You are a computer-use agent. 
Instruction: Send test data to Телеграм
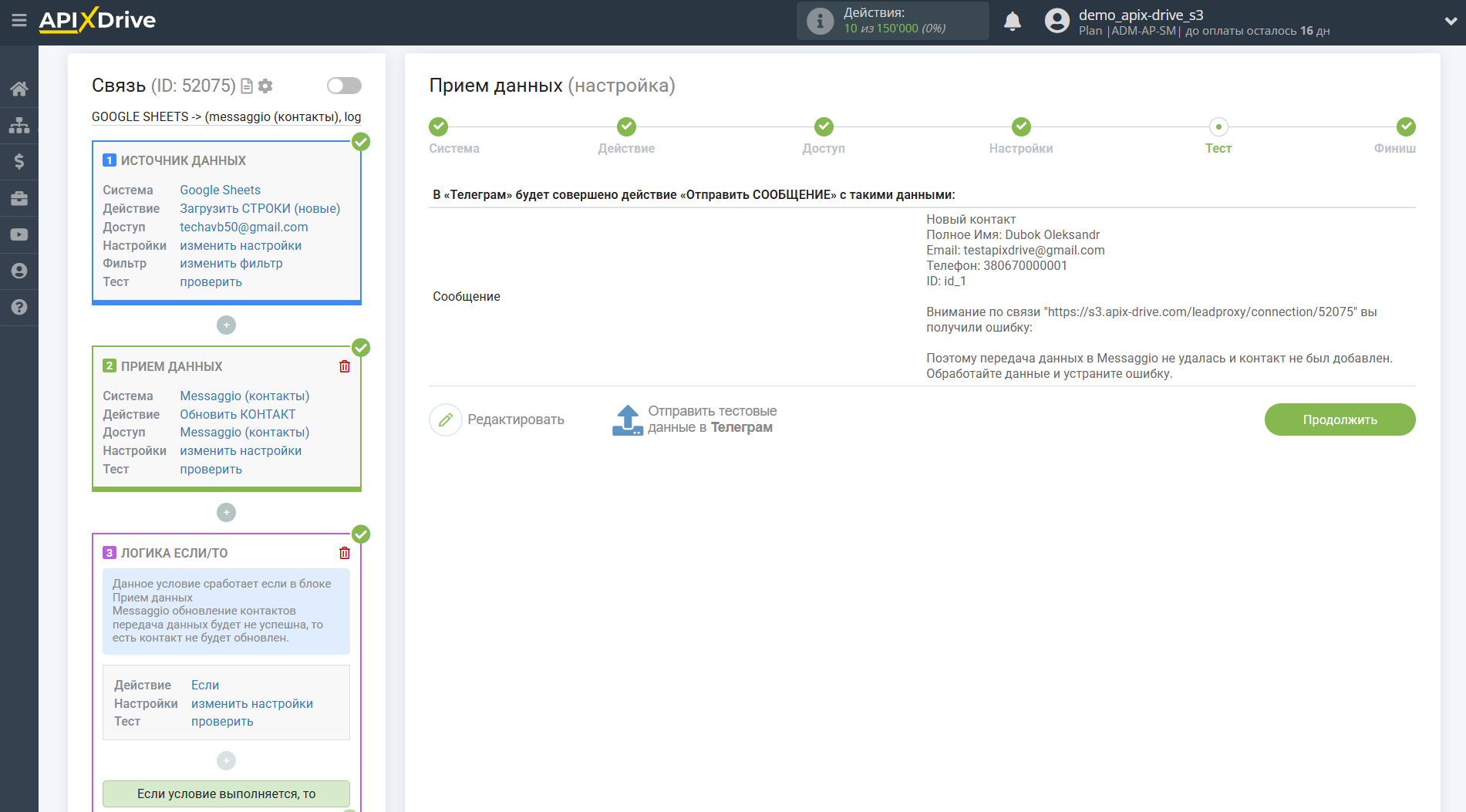tap(694, 419)
